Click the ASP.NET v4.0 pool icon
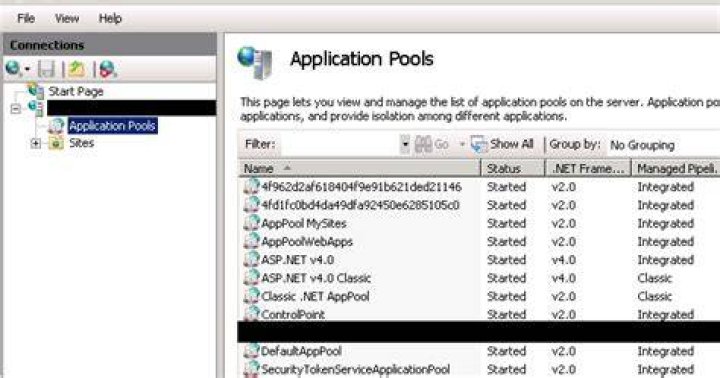720x378 pixels. coord(251,259)
